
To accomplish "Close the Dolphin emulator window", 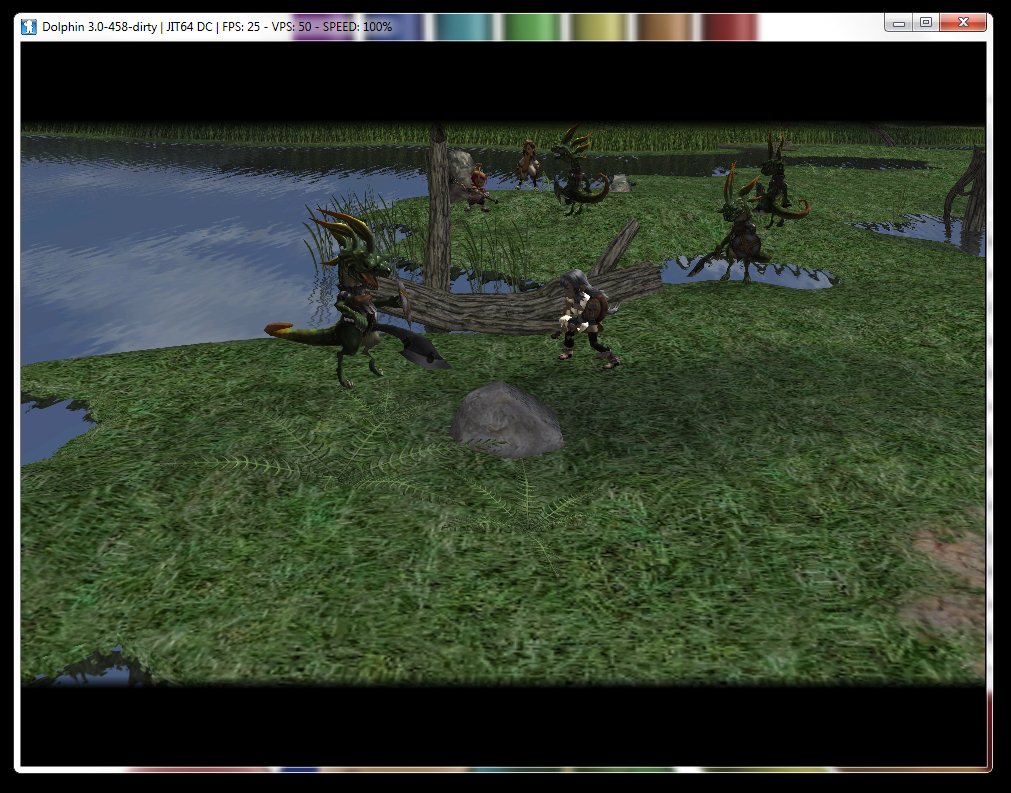I will [964, 22].
